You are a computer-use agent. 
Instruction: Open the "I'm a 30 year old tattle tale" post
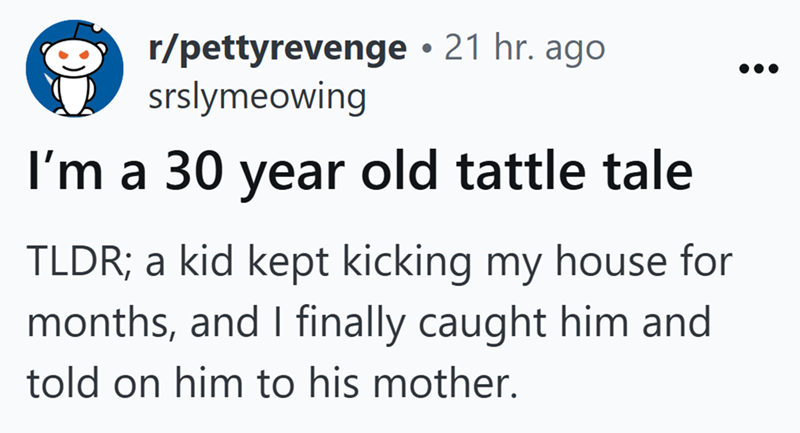coord(357,172)
